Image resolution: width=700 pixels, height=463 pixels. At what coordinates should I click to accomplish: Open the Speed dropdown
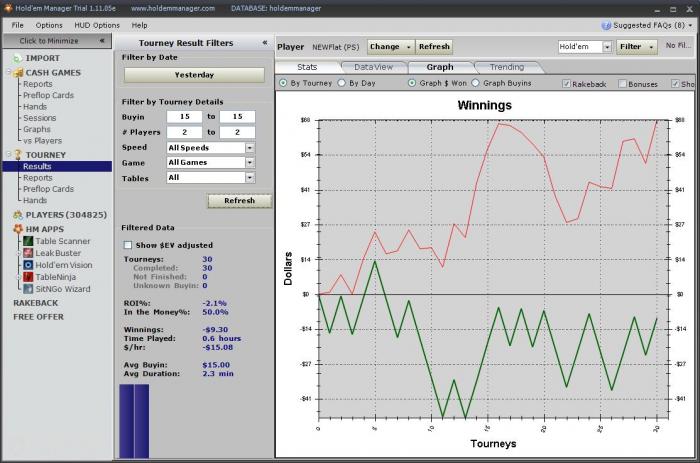point(249,147)
